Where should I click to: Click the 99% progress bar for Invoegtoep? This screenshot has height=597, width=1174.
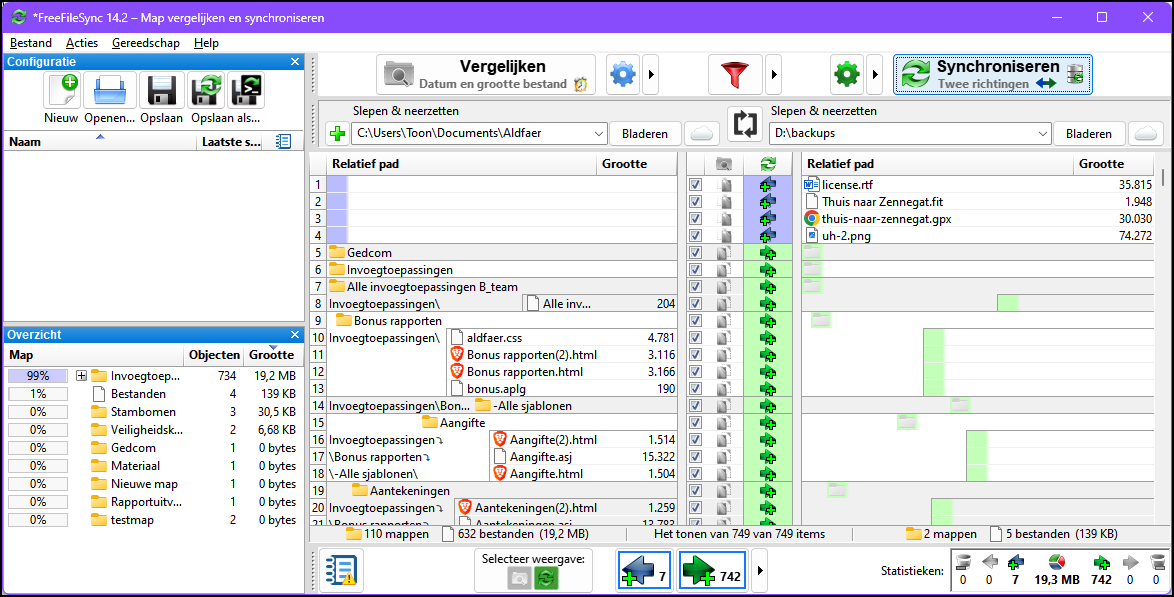[x=37, y=375]
